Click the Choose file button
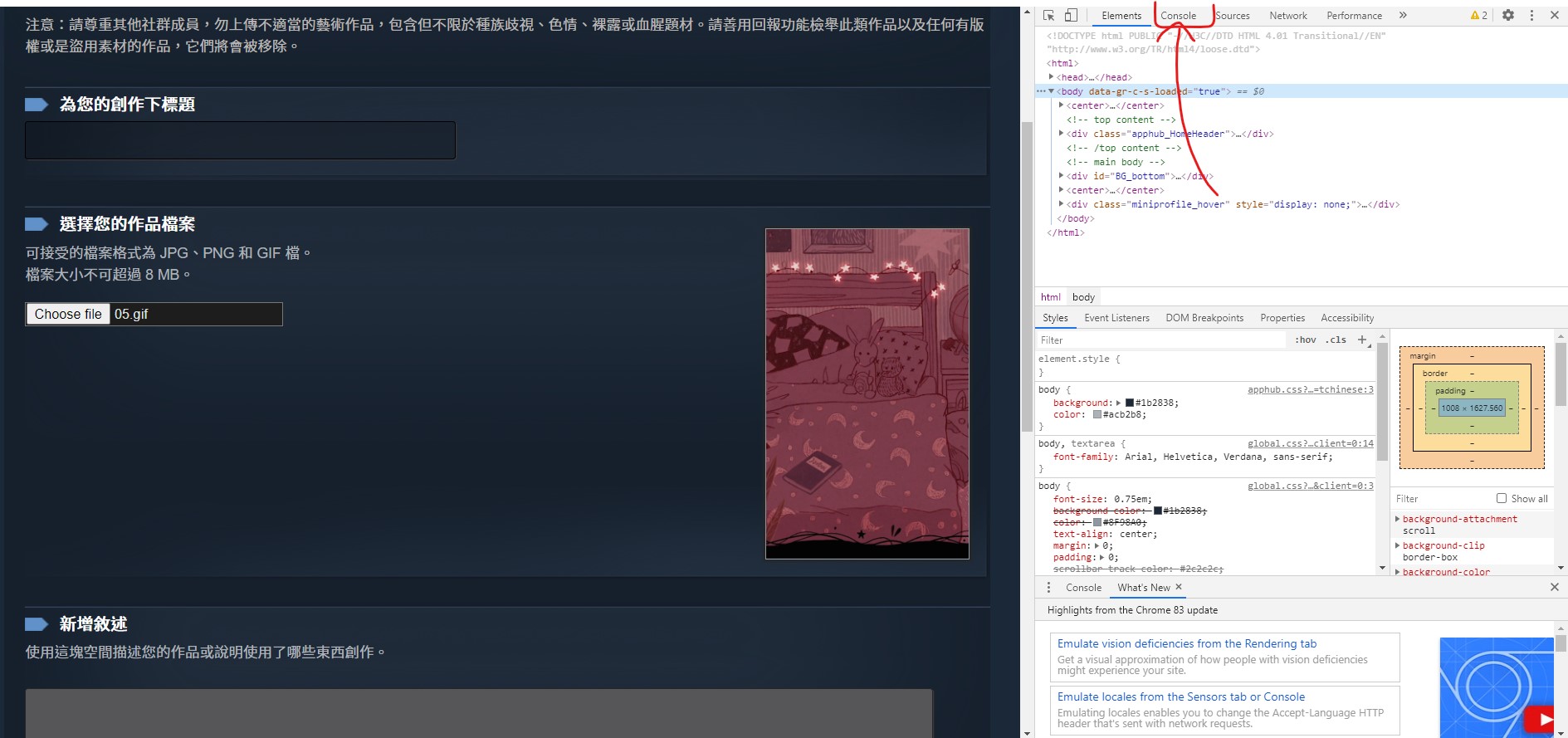This screenshot has height=738, width=1568. coord(68,314)
